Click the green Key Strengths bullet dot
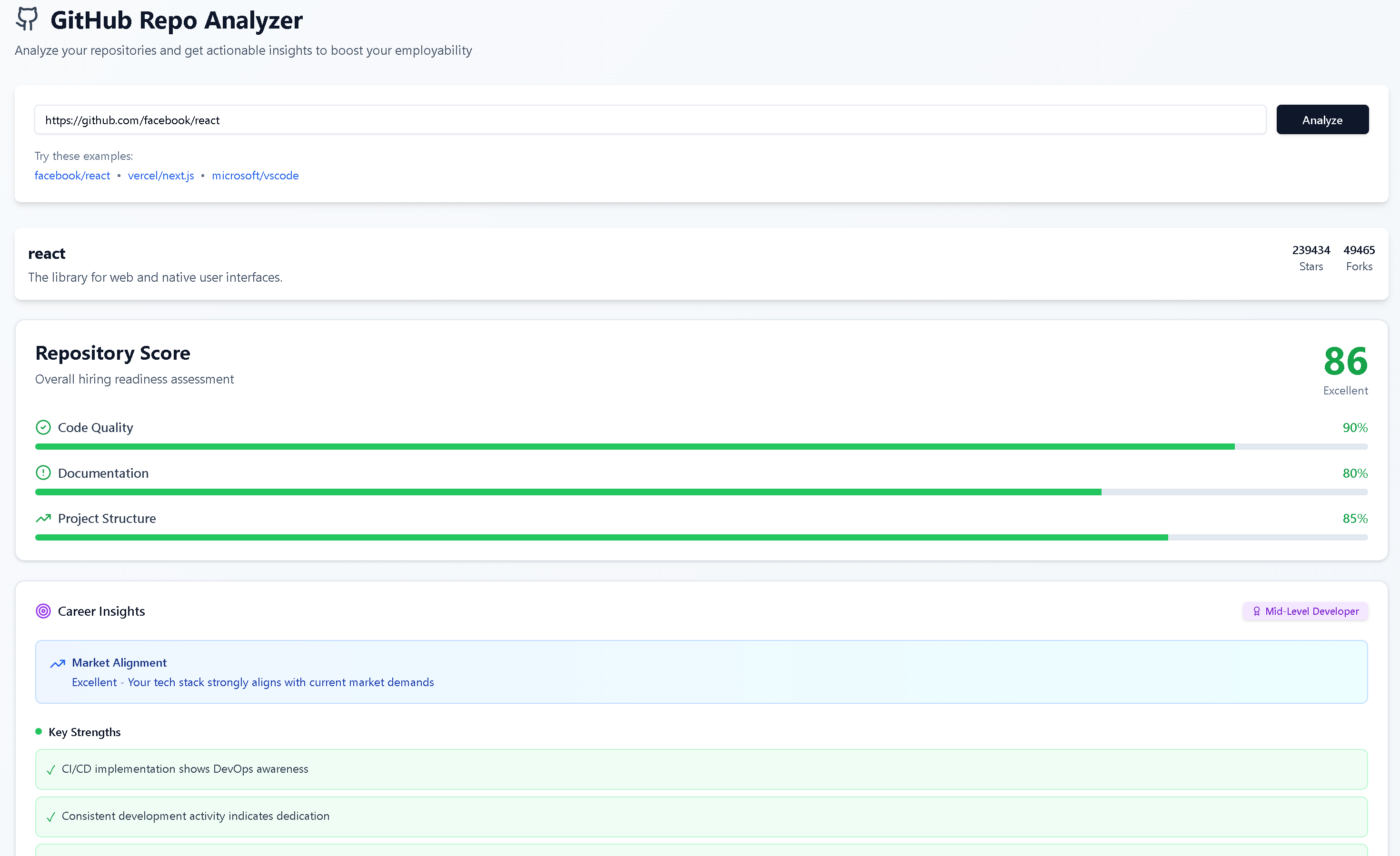 (39, 732)
